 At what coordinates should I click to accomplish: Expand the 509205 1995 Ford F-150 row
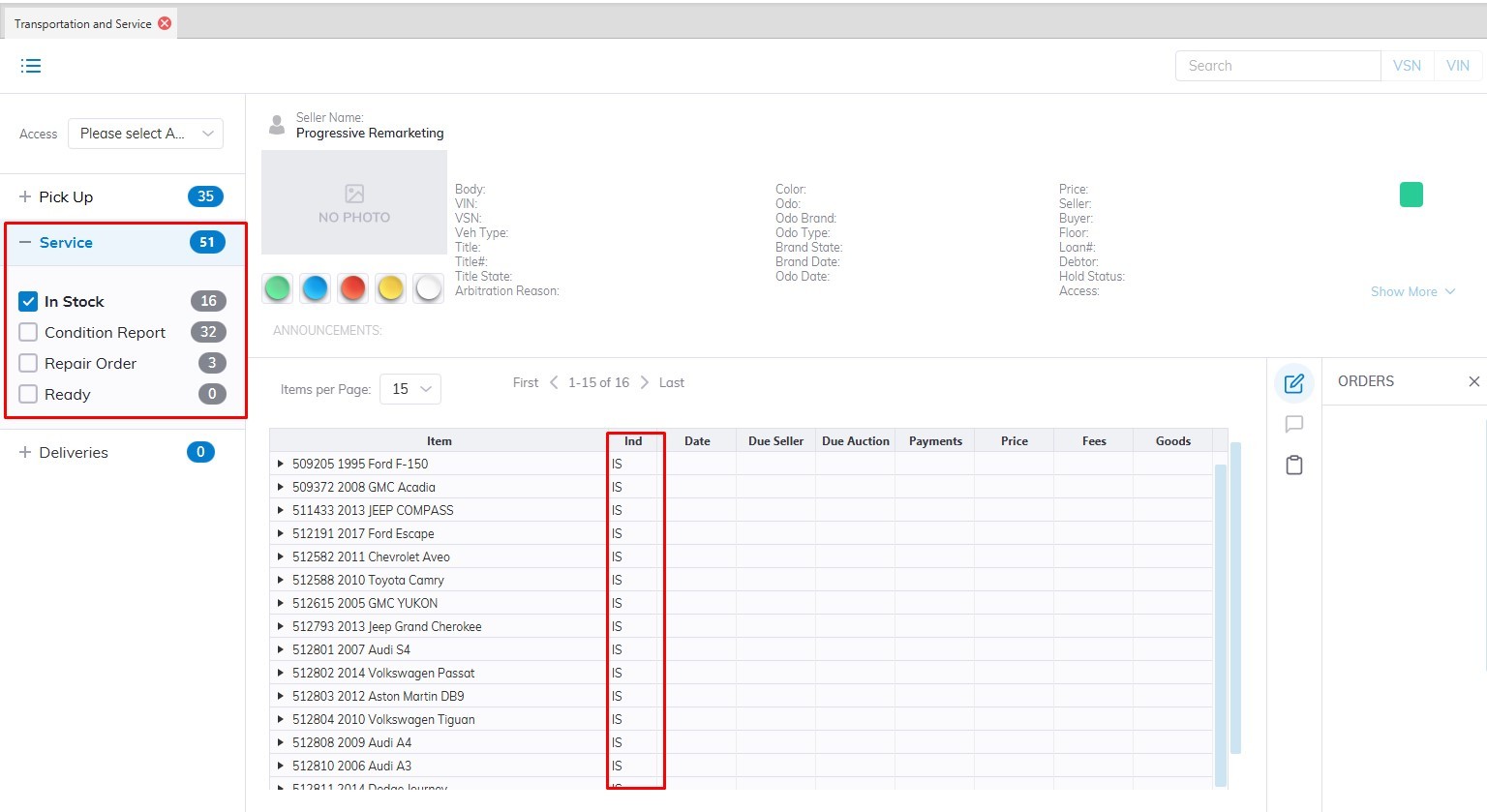point(281,464)
